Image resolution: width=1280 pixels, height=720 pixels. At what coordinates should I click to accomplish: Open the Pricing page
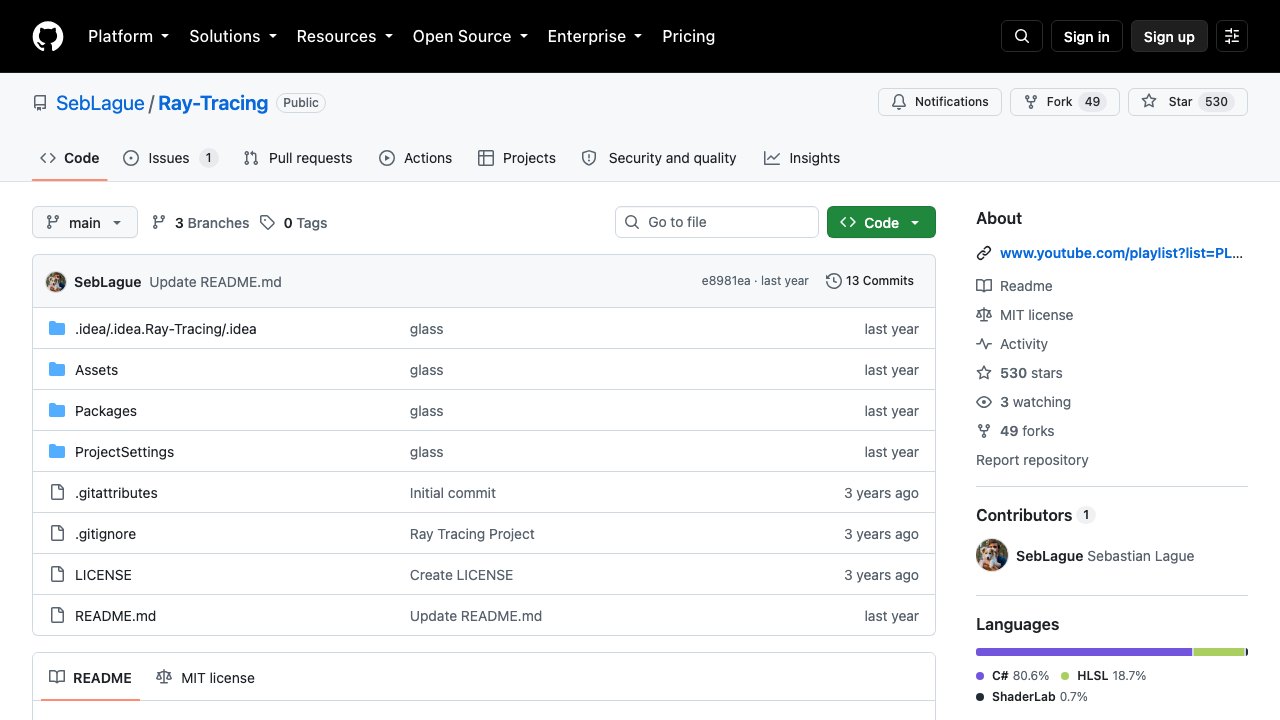tap(688, 36)
